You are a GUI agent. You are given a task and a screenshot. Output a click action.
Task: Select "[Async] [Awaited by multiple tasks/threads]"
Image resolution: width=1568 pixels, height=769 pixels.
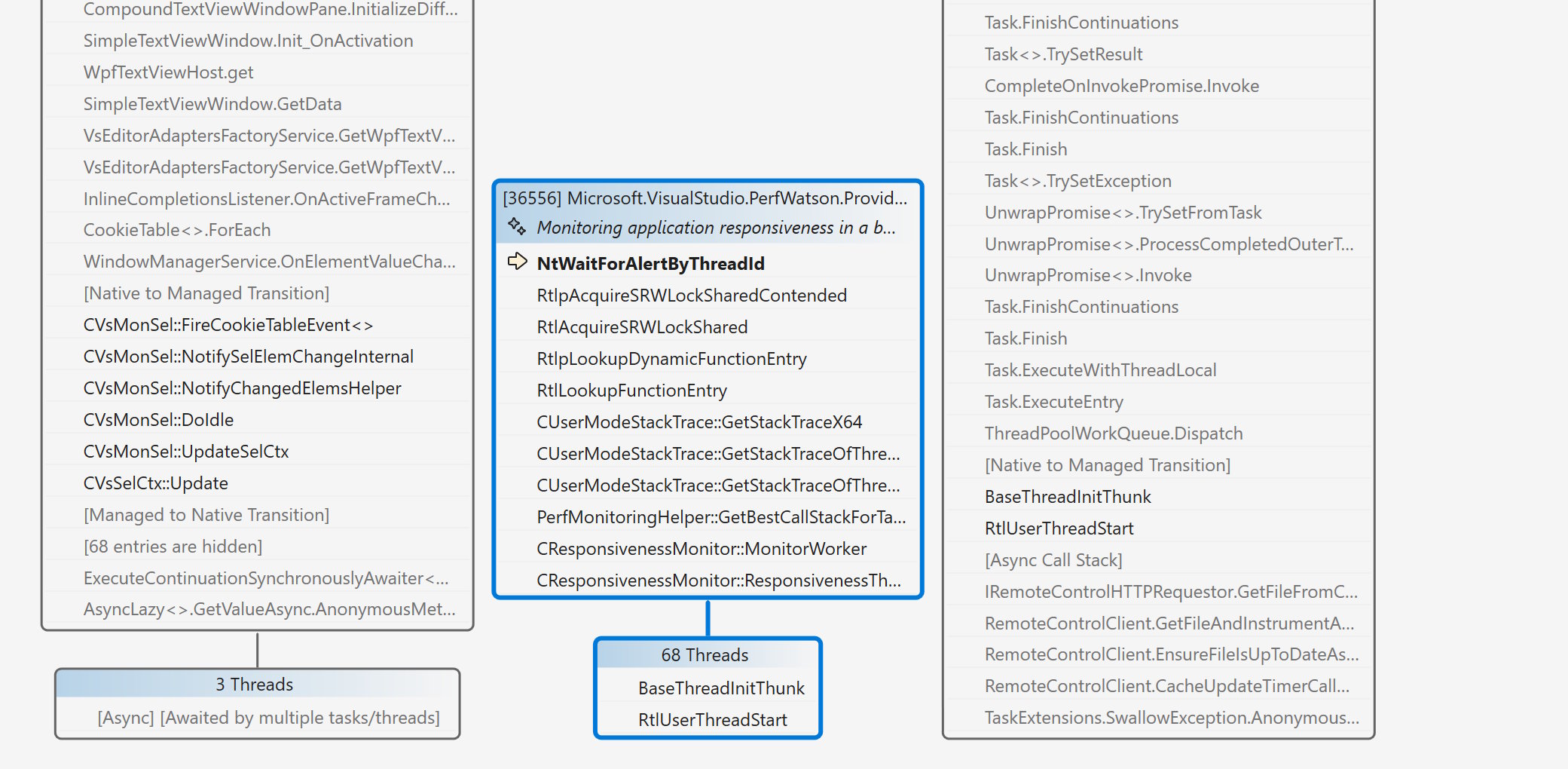[268, 717]
